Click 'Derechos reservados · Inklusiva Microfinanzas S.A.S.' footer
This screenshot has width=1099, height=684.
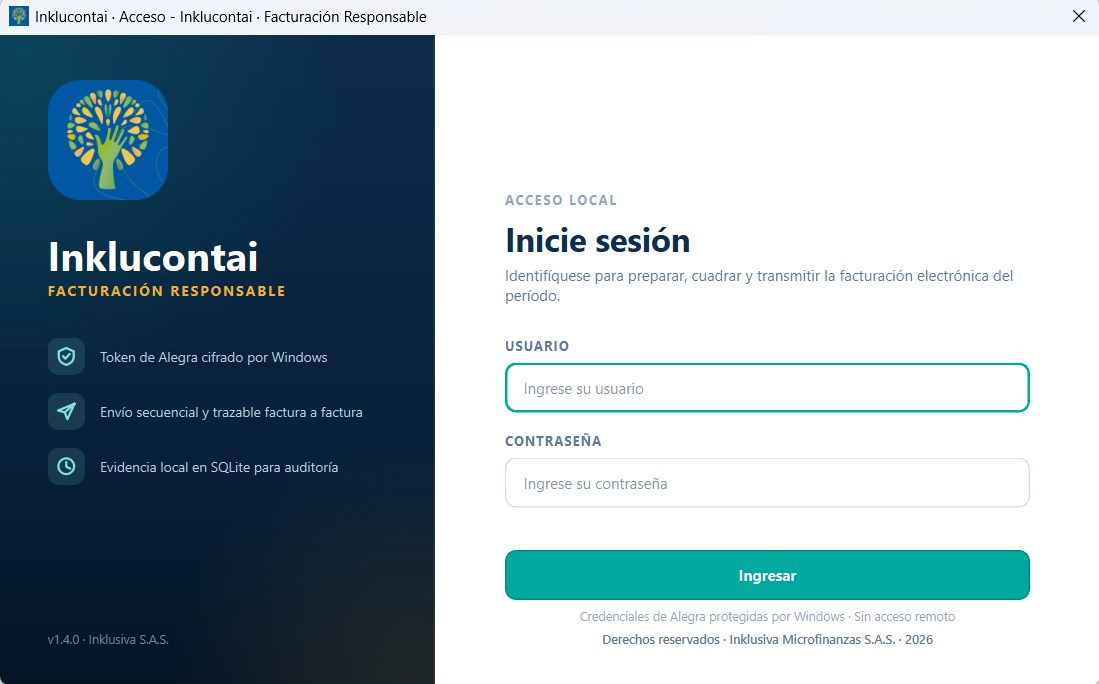tap(767, 639)
